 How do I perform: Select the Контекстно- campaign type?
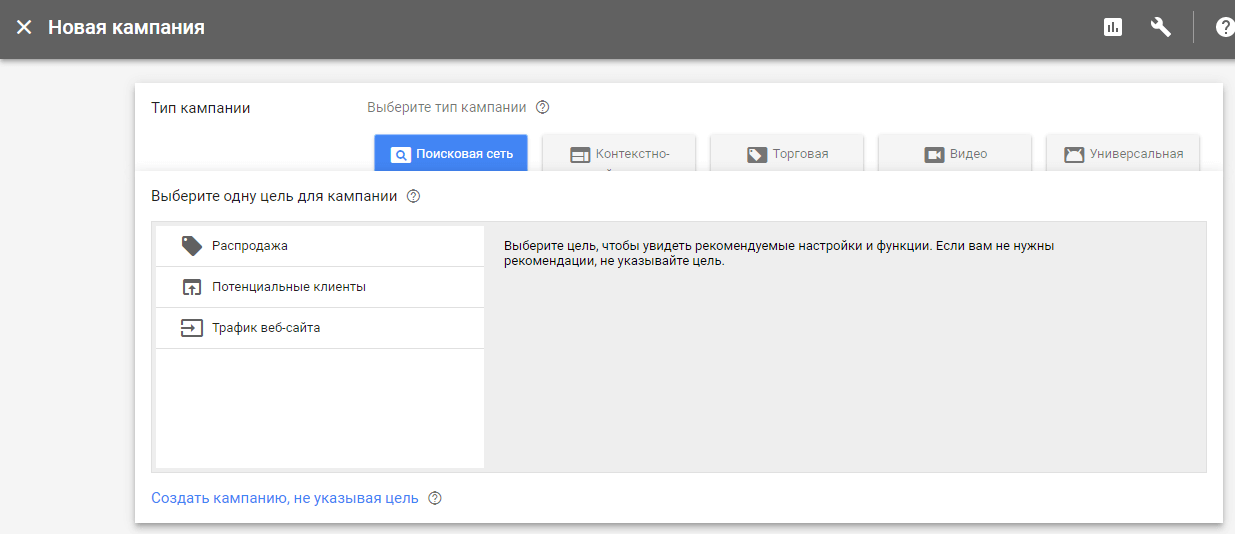pos(619,154)
